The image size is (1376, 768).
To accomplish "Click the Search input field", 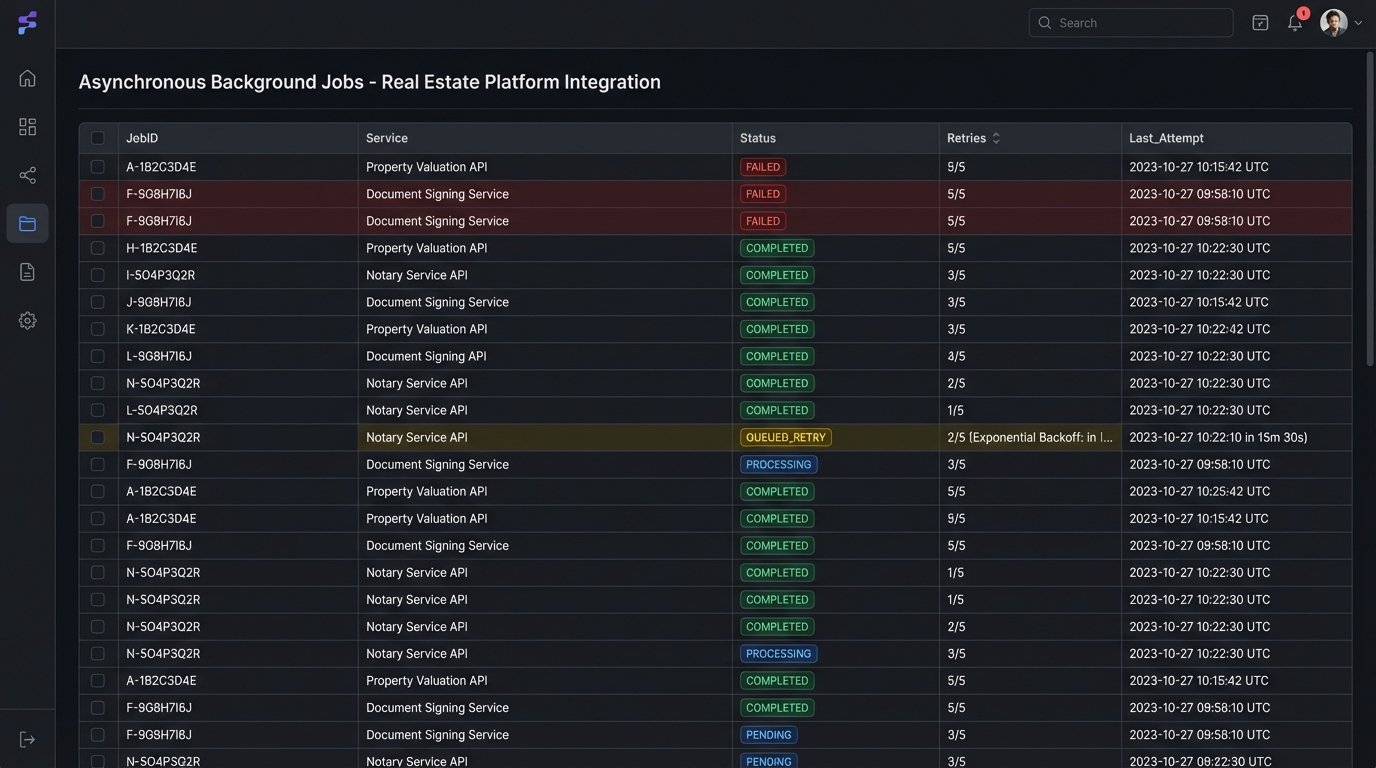I will click(1130, 20).
